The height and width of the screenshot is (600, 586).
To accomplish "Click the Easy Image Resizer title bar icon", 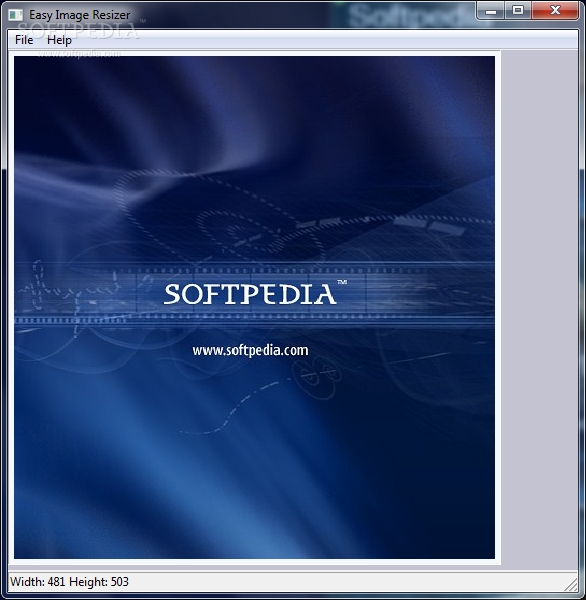I will point(16,15).
